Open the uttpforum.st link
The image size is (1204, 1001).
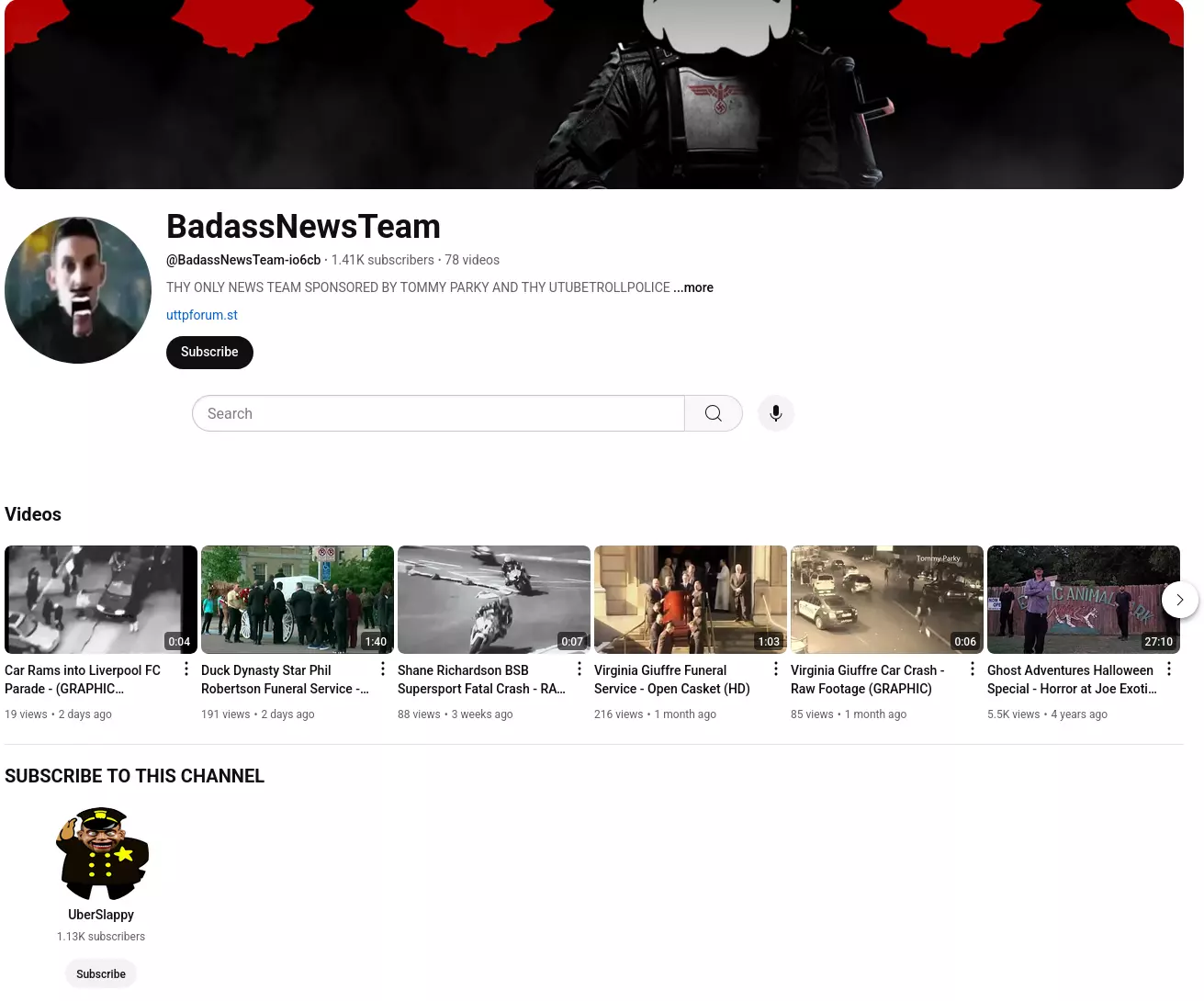coord(202,315)
